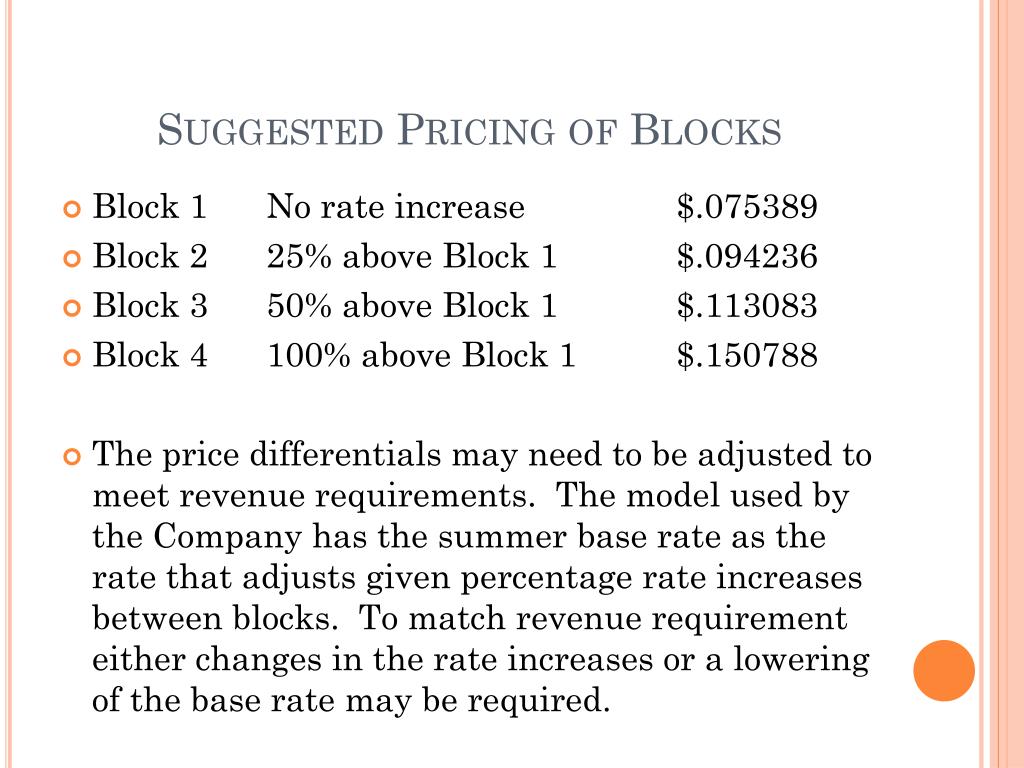Image resolution: width=1024 pixels, height=768 pixels.
Task: Click the Block 2 bullet marker
Action: (x=72, y=259)
